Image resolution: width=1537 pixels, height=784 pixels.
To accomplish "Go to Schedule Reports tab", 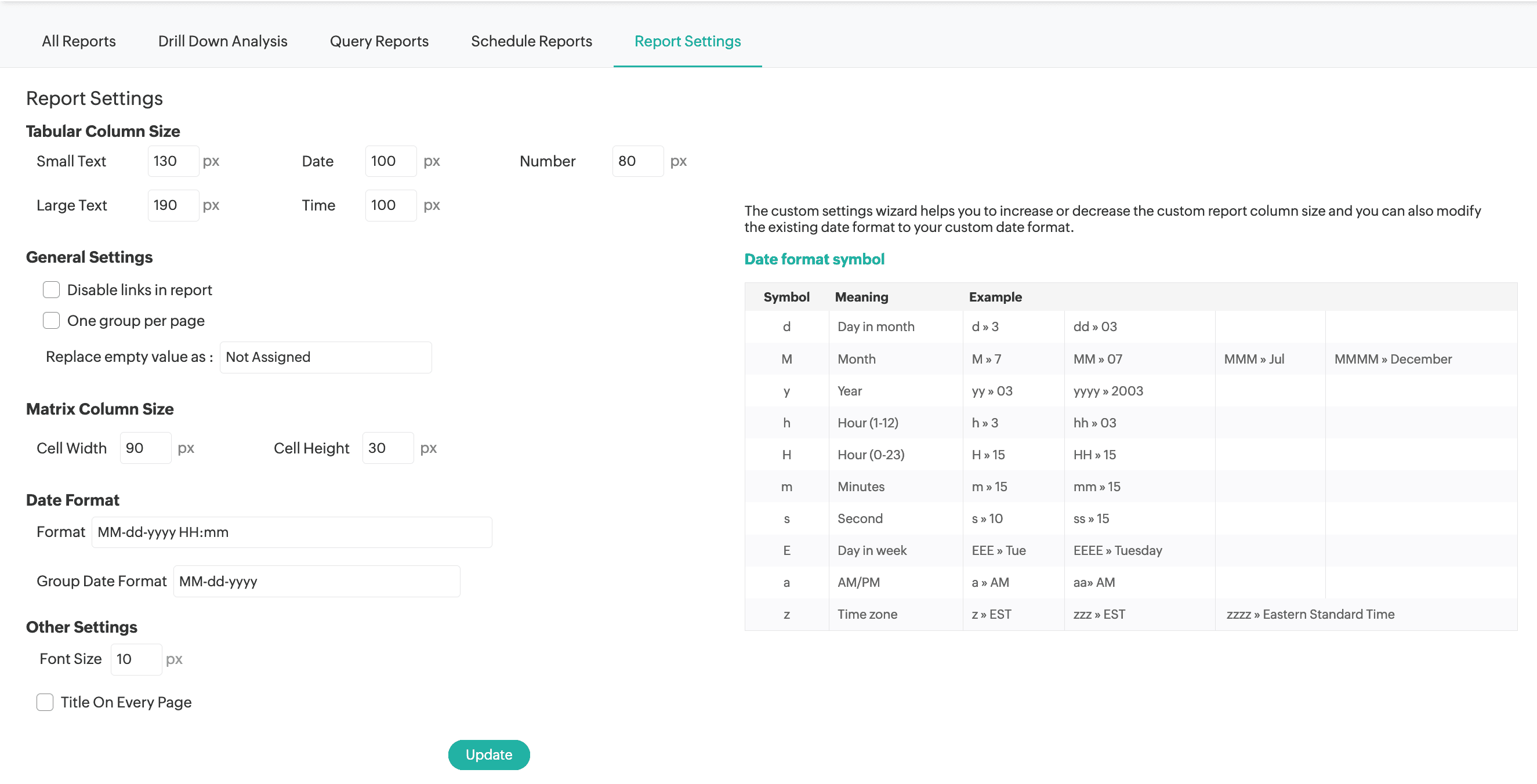I will [x=531, y=41].
